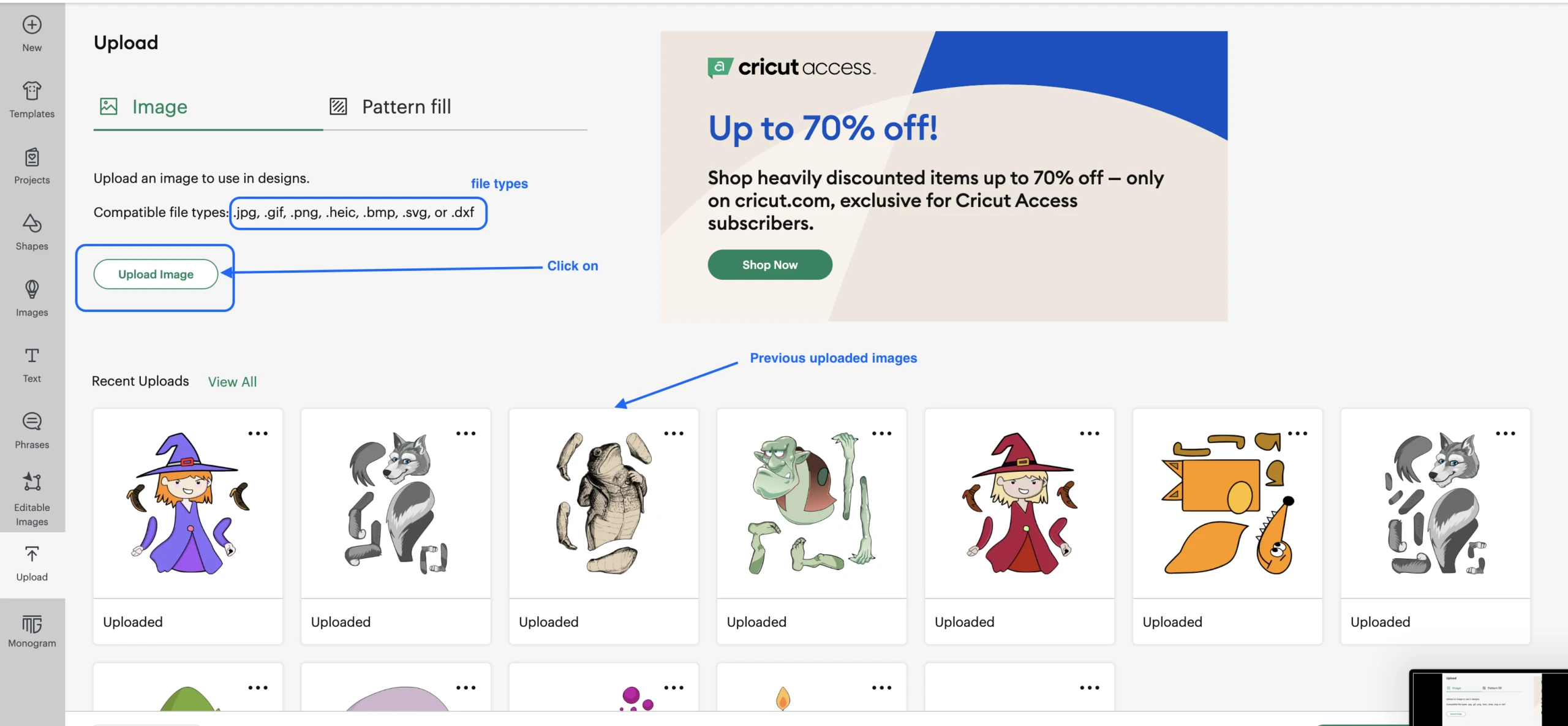Open the View All uploads link

click(232, 382)
